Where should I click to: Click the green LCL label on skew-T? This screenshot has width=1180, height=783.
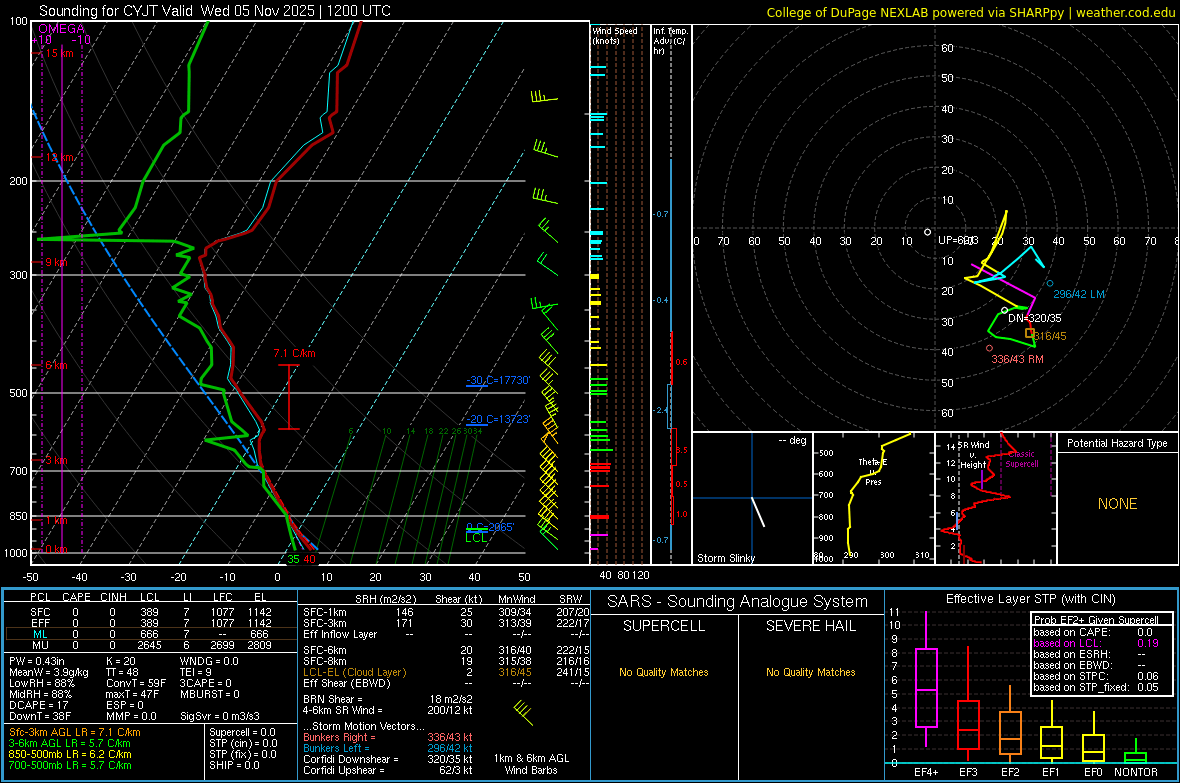(476, 538)
